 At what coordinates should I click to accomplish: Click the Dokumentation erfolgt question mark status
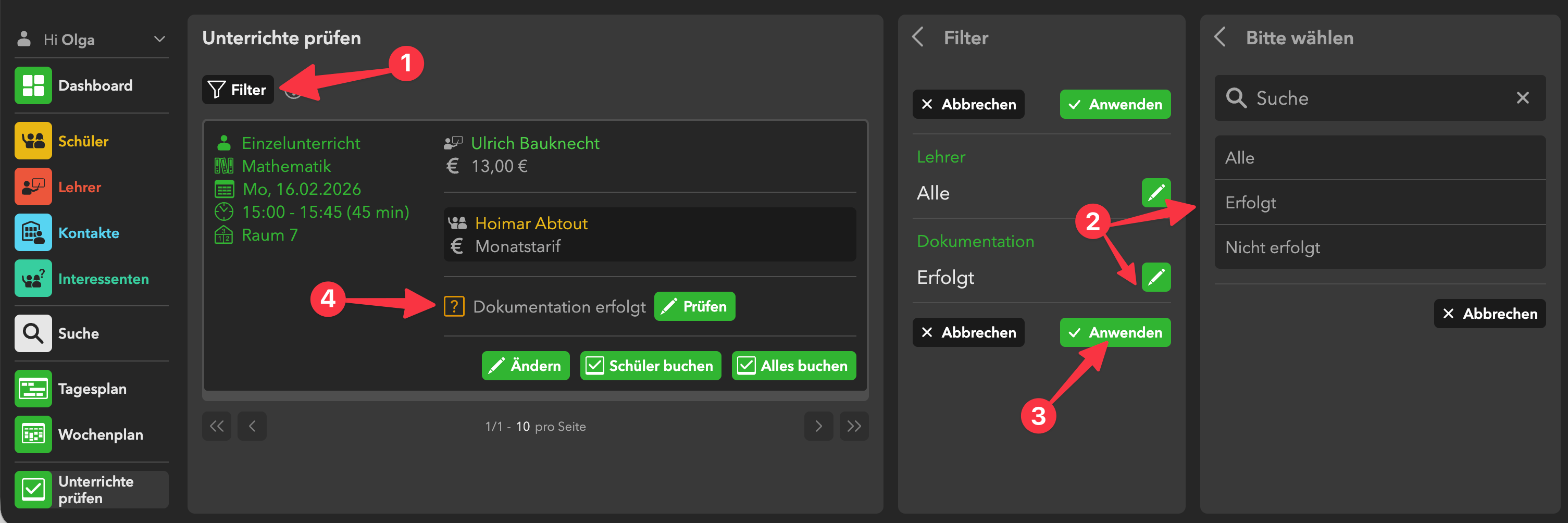(x=454, y=306)
